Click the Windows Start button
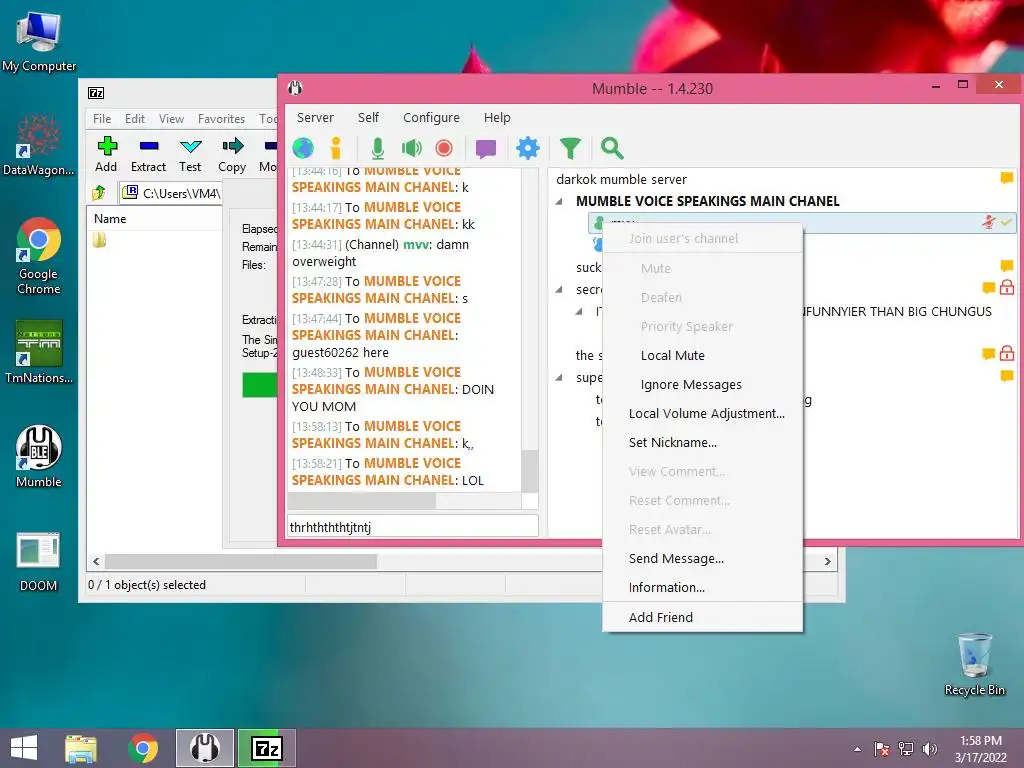This screenshot has height=768, width=1024. [24, 748]
